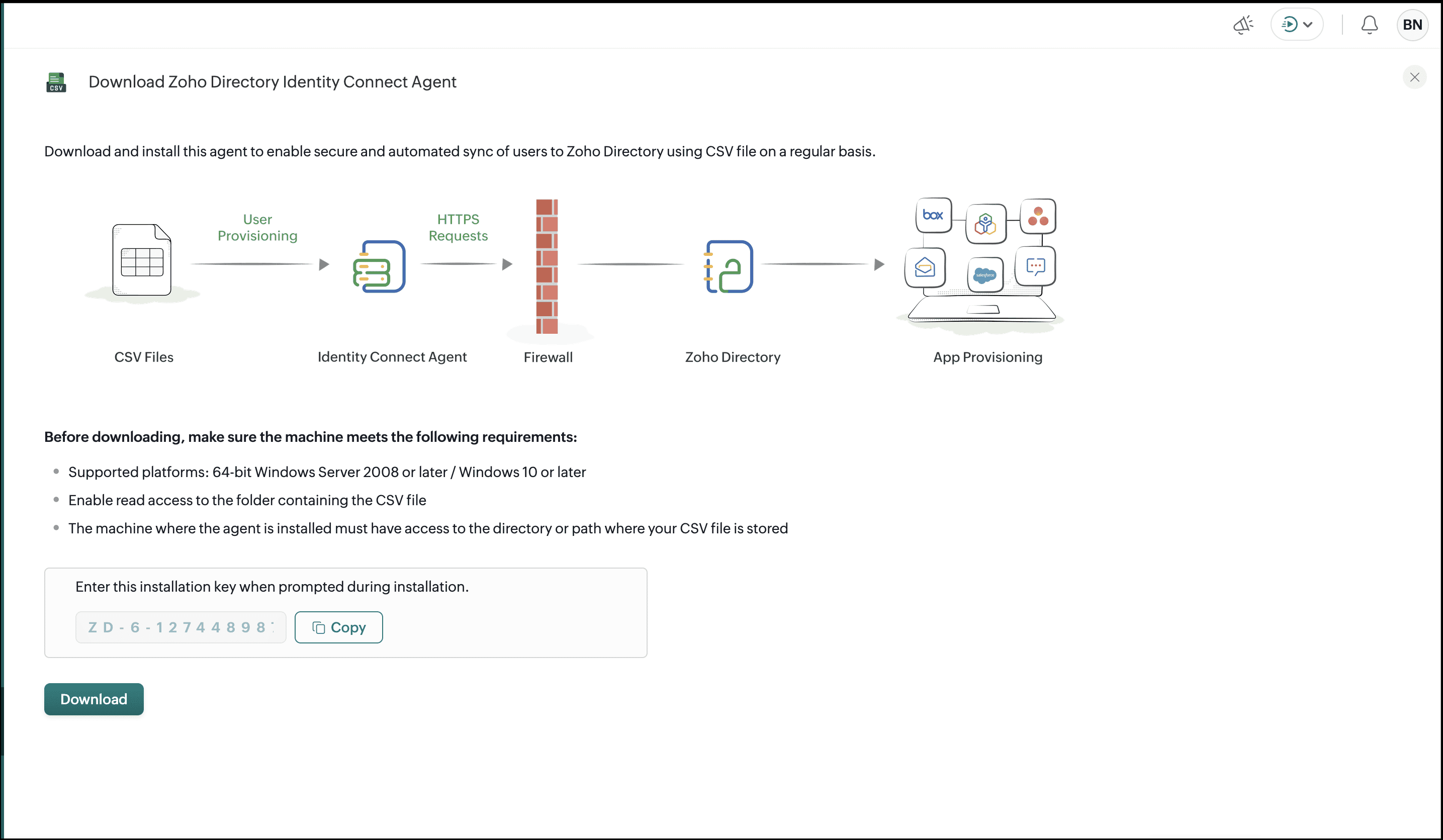
Task: Download the Identity Connect Agent
Action: pyautogui.click(x=94, y=699)
